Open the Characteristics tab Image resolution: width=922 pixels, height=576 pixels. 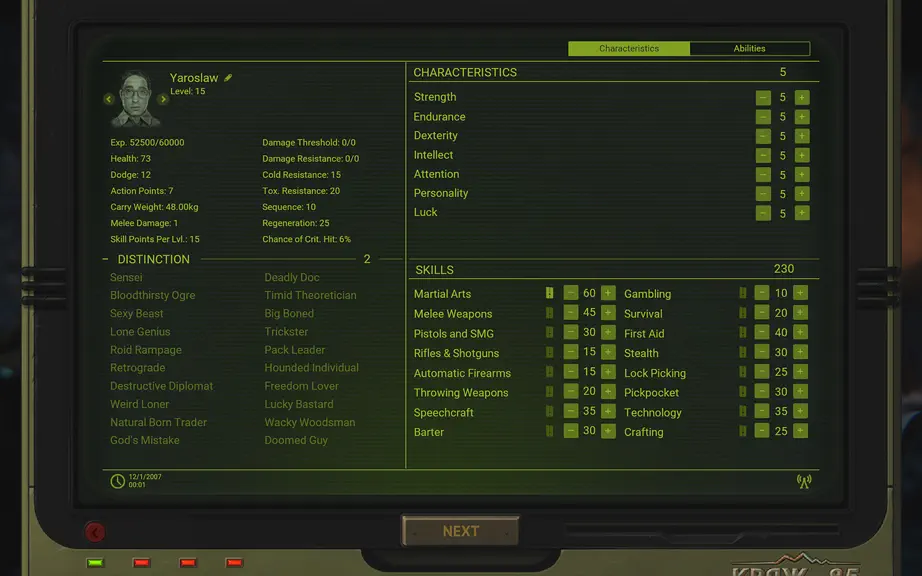[x=629, y=48]
